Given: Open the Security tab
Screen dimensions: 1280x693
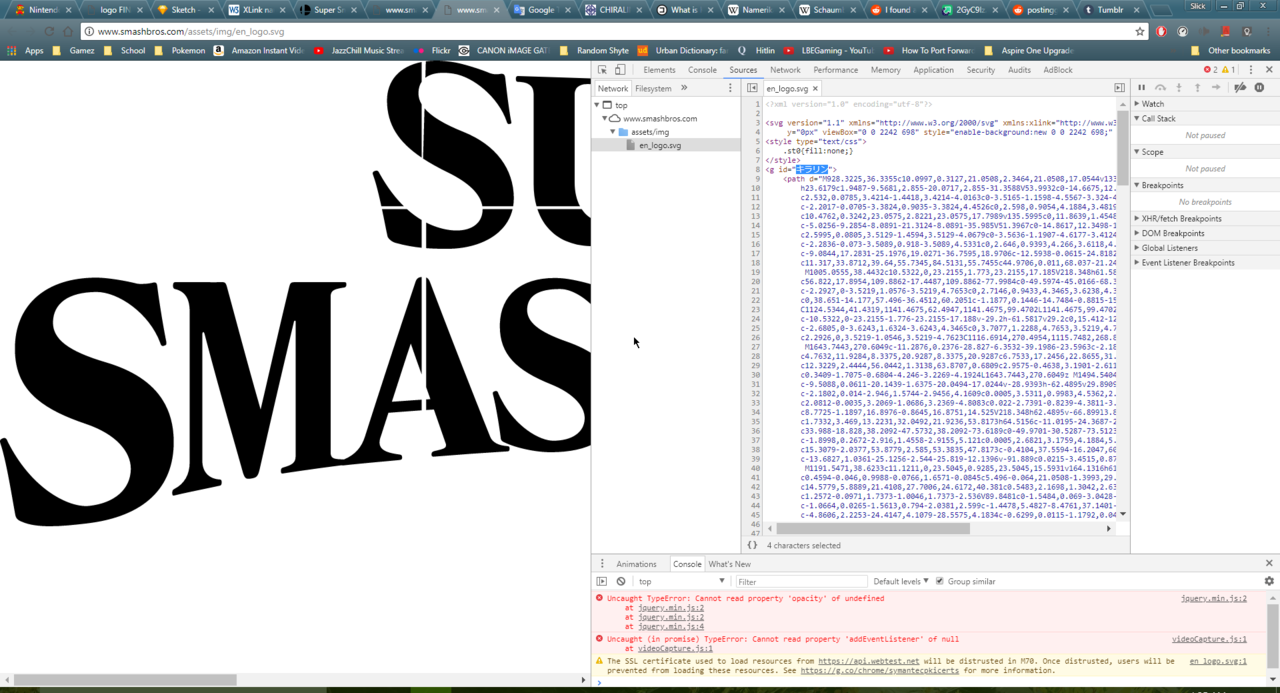Looking at the screenshot, I should [981, 70].
